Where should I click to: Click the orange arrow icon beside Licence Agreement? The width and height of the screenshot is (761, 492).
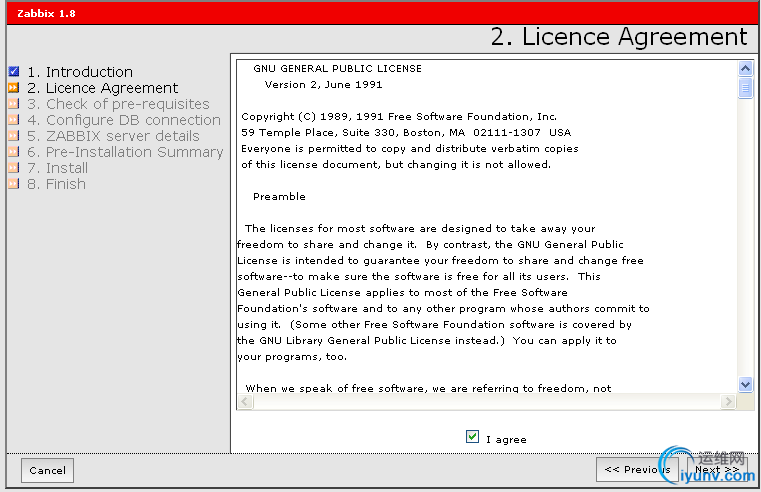click(14, 88)
